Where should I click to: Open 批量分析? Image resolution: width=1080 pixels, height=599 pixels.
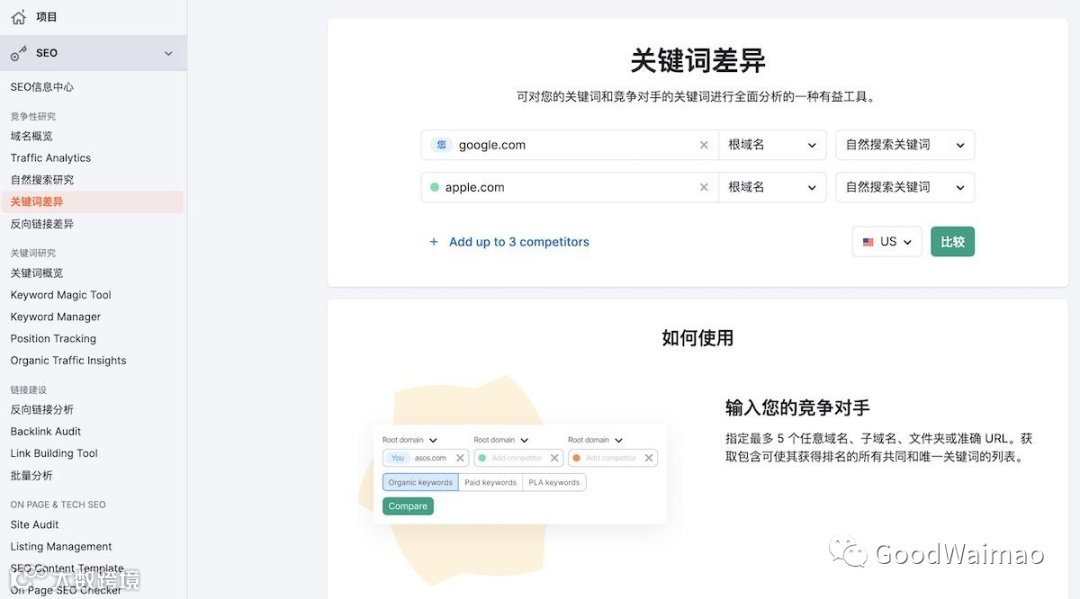click(x=31, y=475)
